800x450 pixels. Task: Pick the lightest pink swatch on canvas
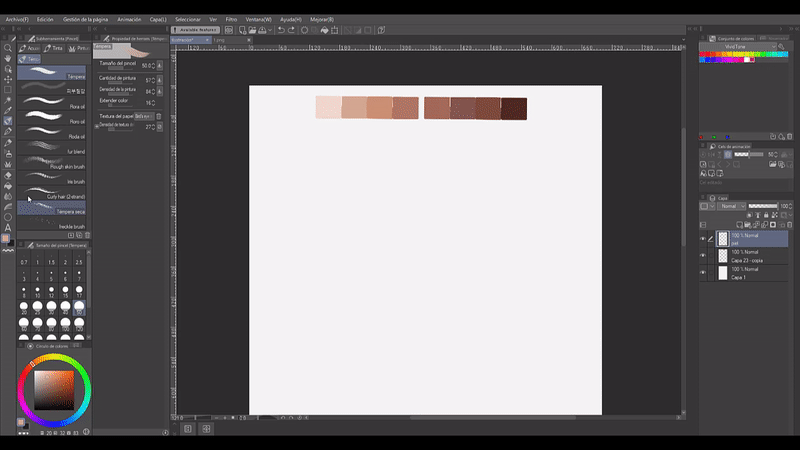tap(328, 107)
